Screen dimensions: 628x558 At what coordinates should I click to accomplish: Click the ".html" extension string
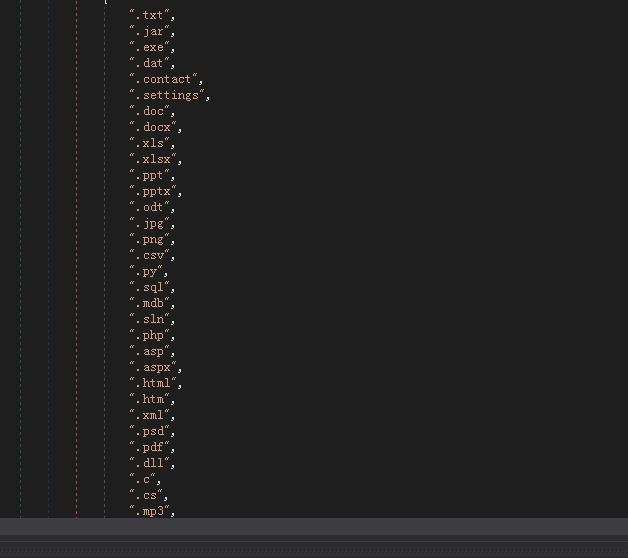pyautogui.click(x=153, y=384)
